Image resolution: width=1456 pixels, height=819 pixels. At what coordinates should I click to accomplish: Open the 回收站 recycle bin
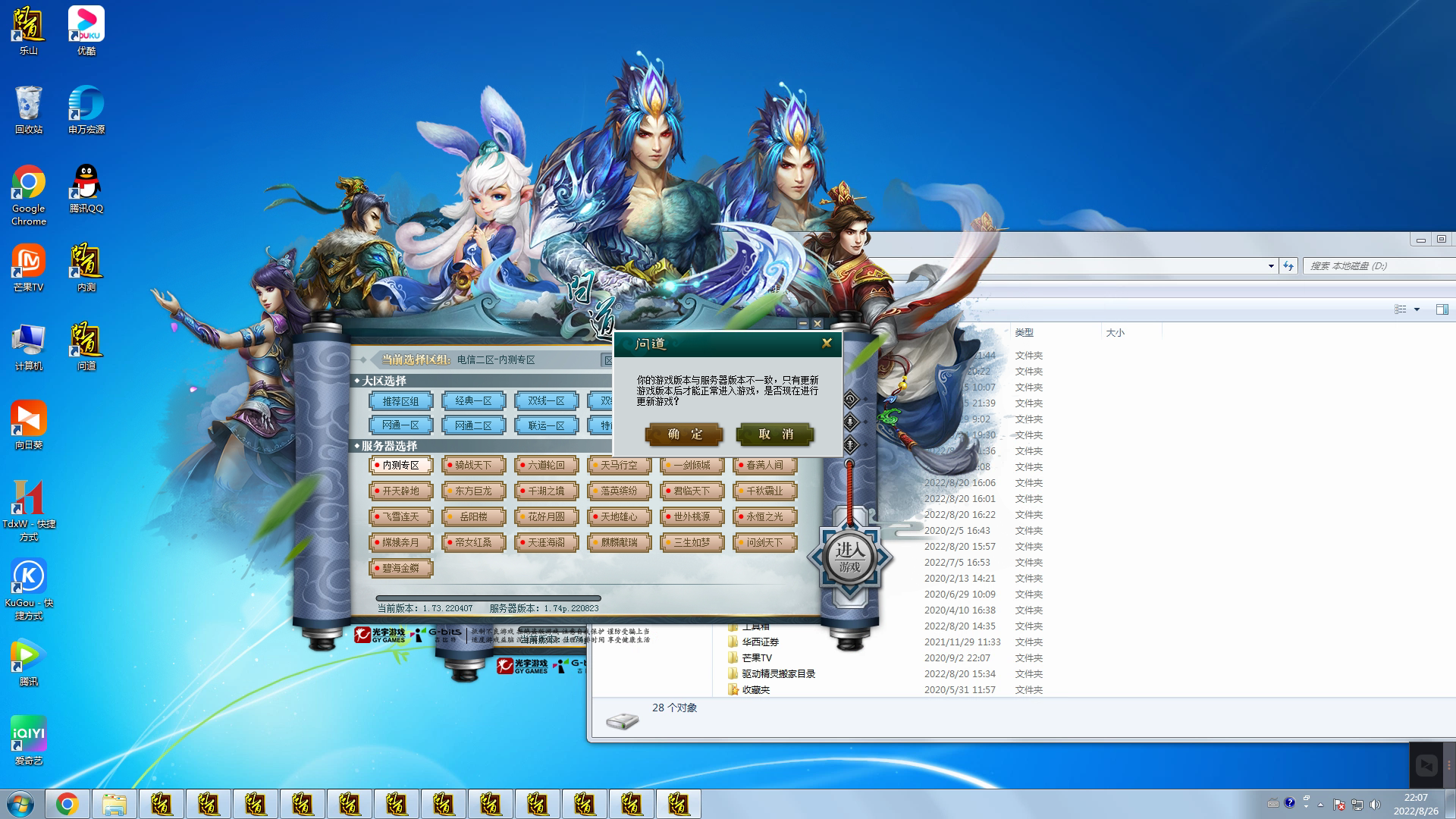point(29,110)
